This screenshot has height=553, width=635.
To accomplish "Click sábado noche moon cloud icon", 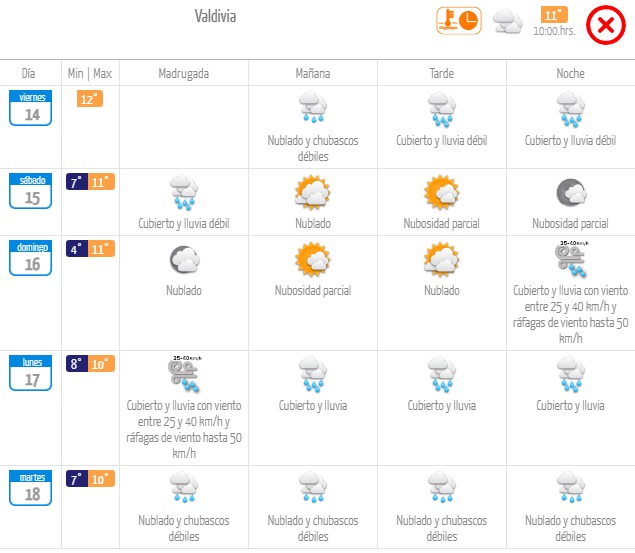I will click(x=571, y=192).
